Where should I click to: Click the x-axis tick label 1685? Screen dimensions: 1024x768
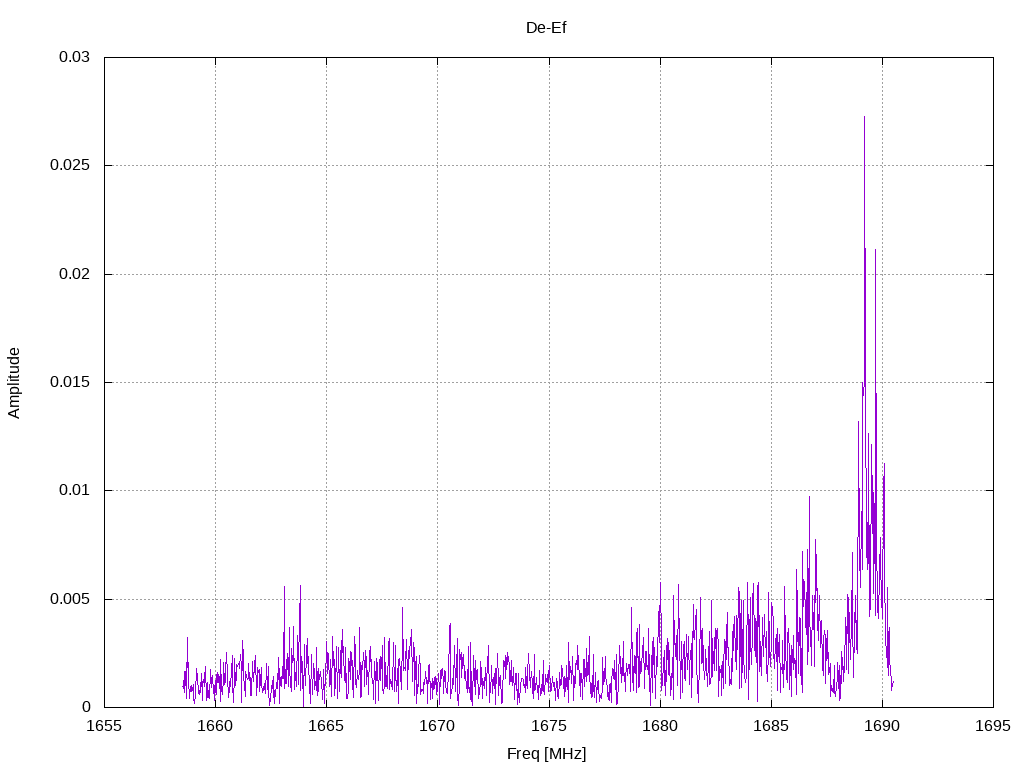pyautogui.click(x=771, y=726)
